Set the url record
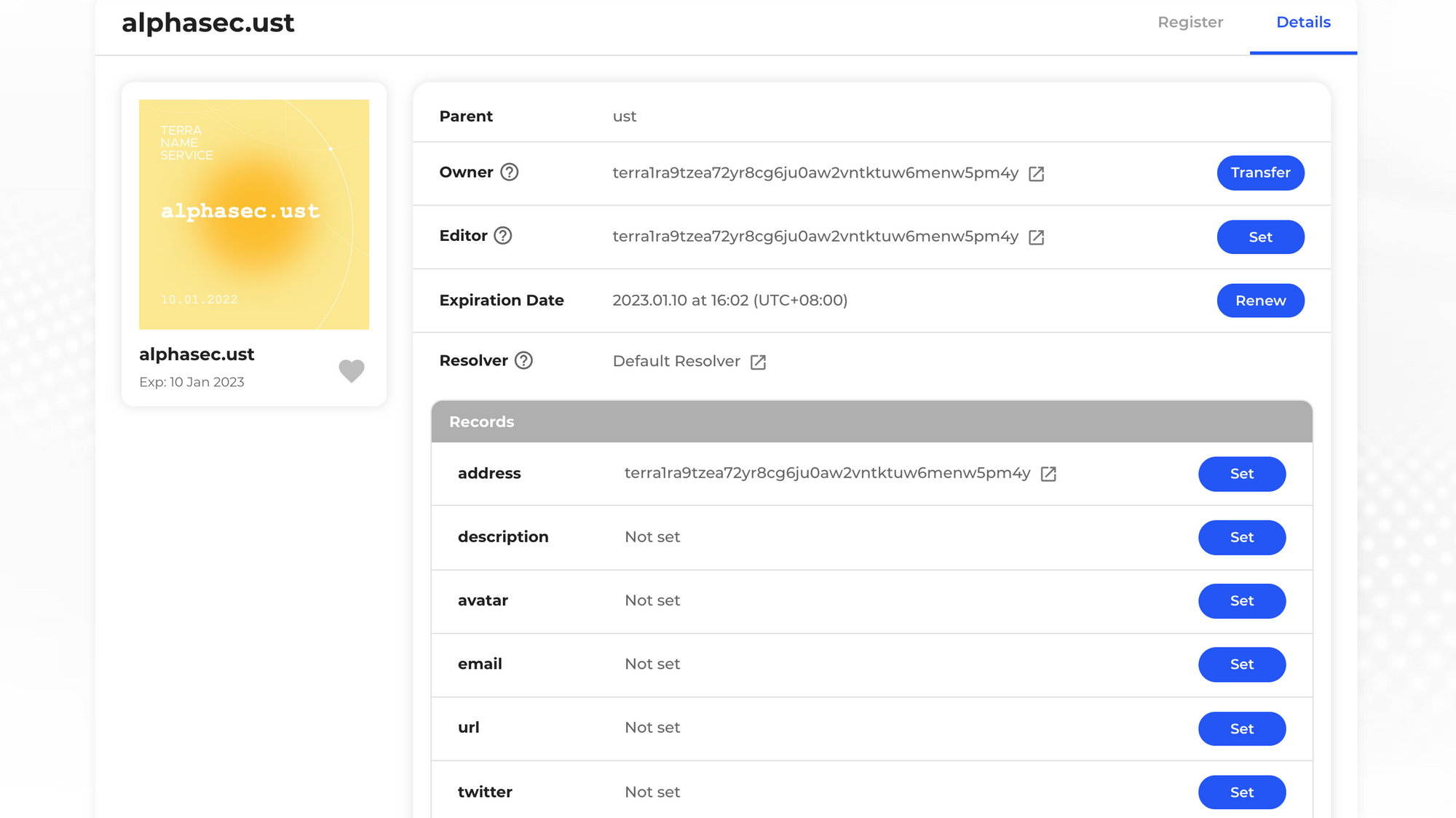Screen dimensions: 1456x818 [1242, 728]
